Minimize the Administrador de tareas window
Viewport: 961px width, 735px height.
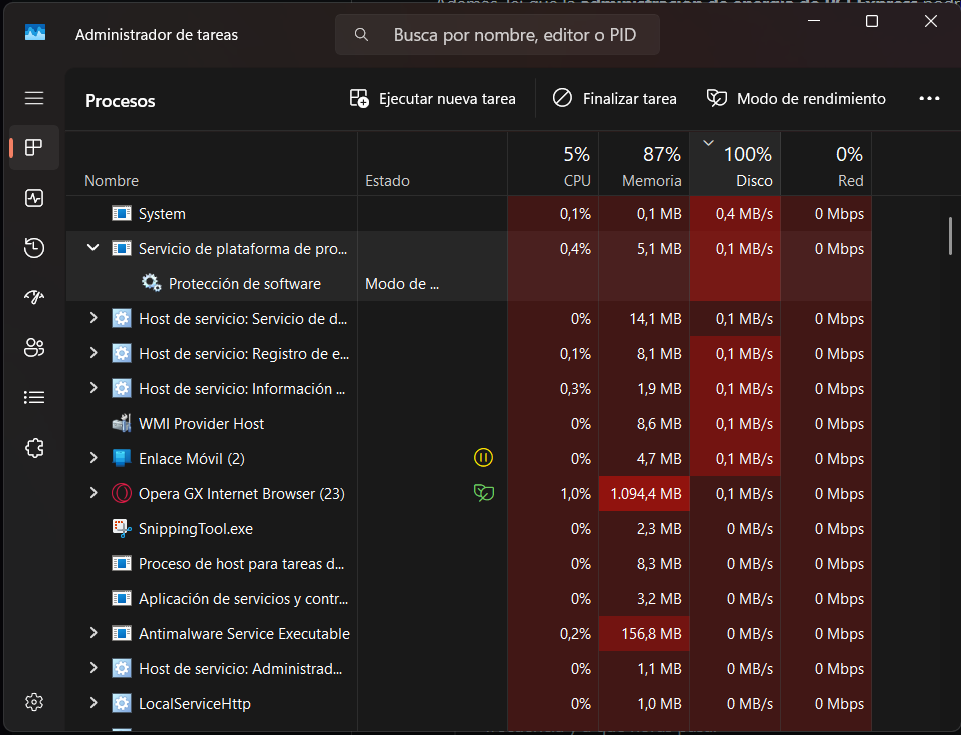814,21
